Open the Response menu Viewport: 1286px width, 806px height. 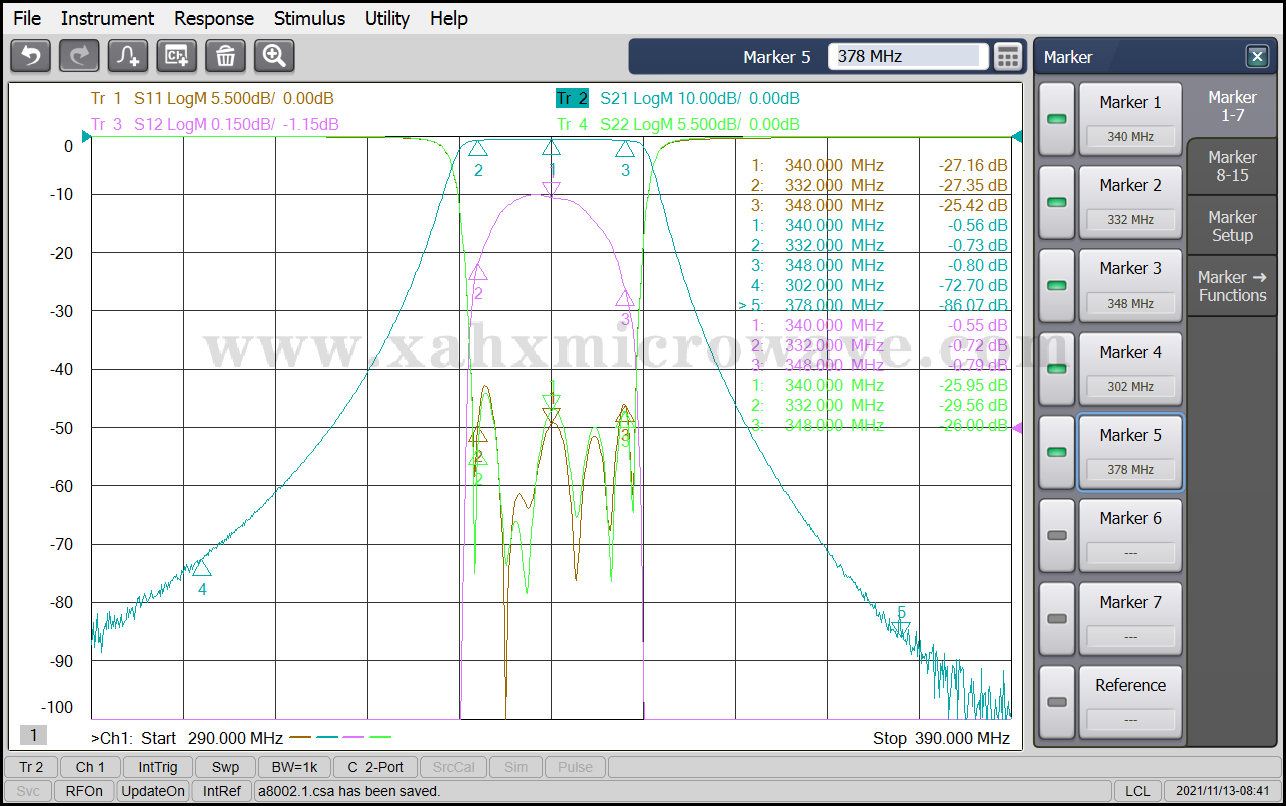click(x=214, y=18)
